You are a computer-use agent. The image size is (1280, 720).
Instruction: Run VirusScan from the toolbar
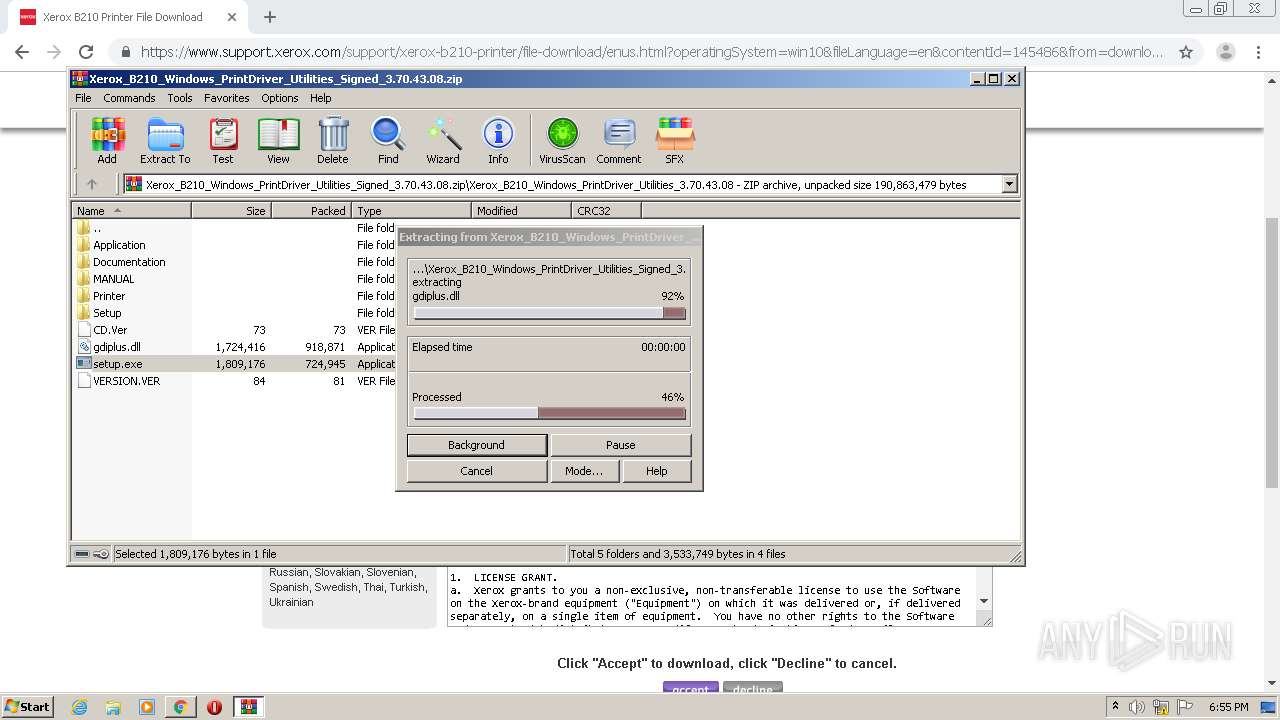[x=562, y=140]
